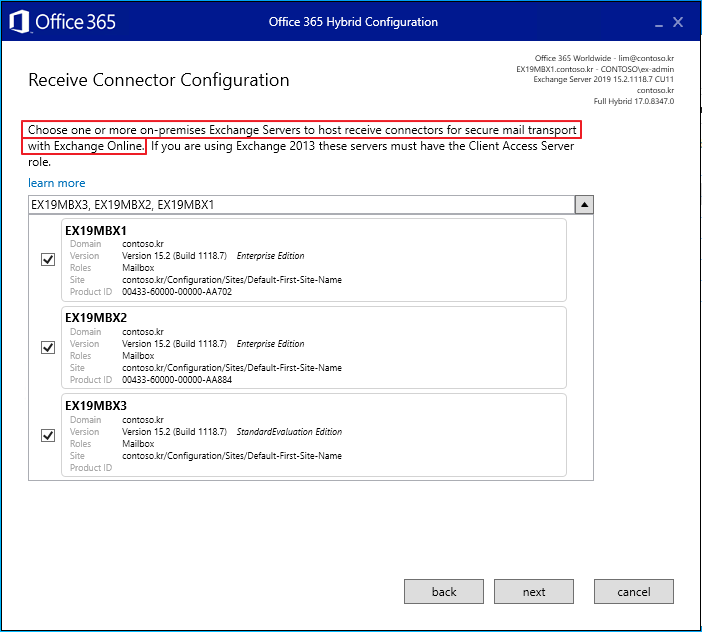Click Enterprise Edition label of EX19MBX1
The width and height of the screenshot is (702, 632).
(270, 256)
